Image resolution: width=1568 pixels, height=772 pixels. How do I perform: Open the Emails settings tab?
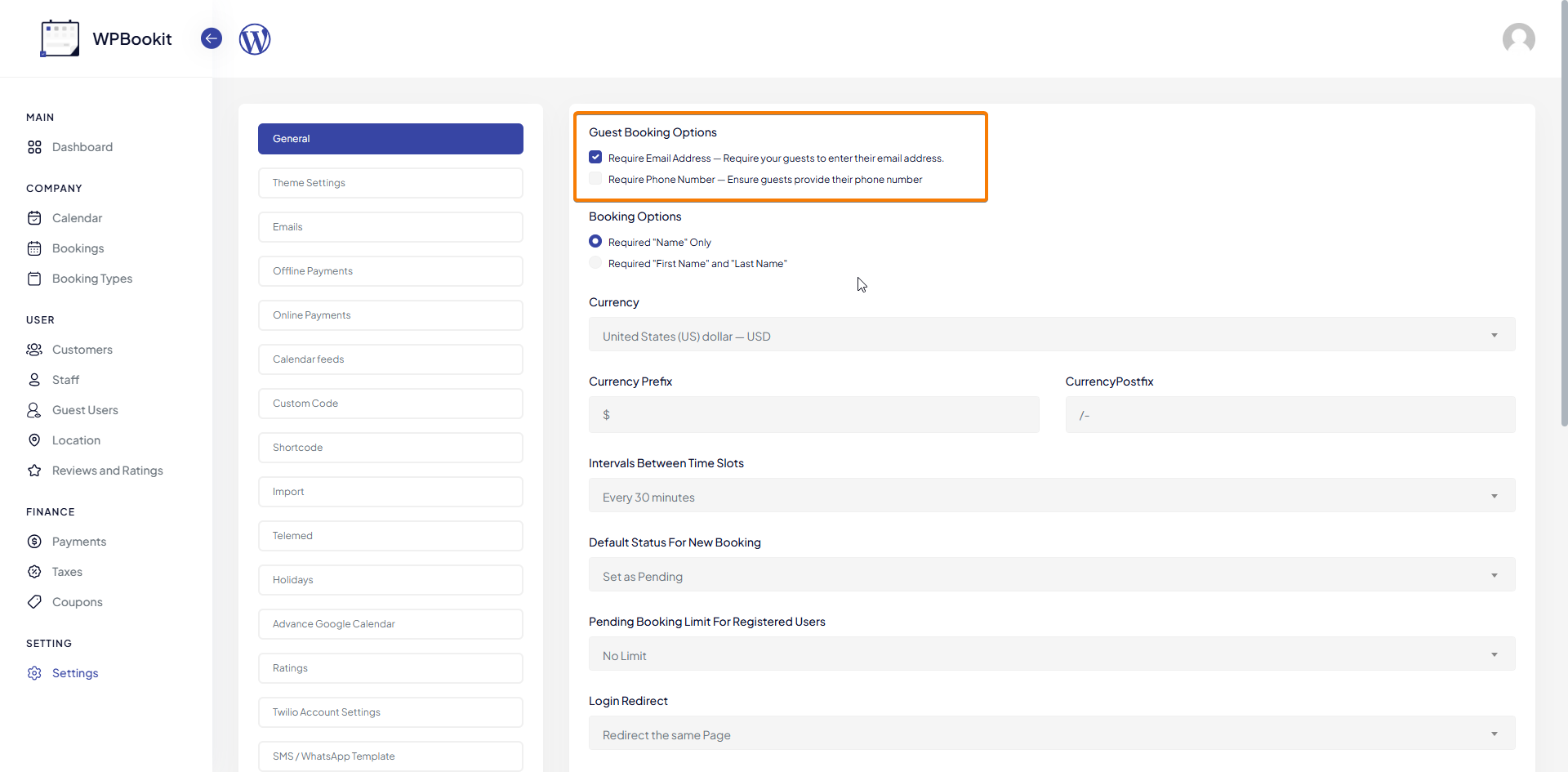coord(390,227)
